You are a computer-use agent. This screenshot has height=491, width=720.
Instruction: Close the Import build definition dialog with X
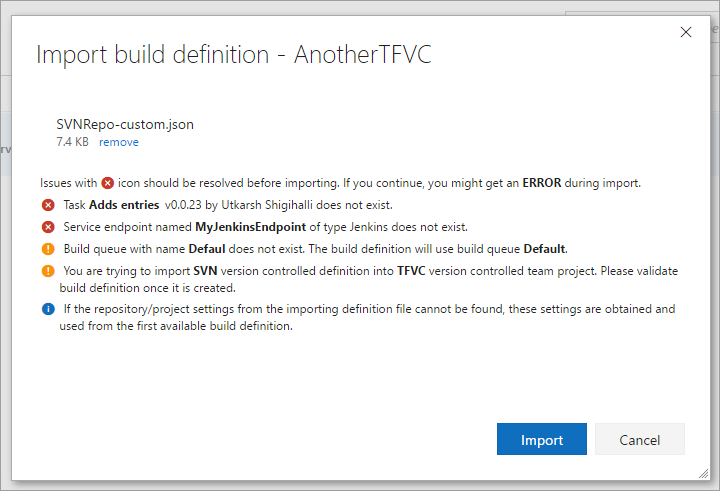(x=686, y=32)
